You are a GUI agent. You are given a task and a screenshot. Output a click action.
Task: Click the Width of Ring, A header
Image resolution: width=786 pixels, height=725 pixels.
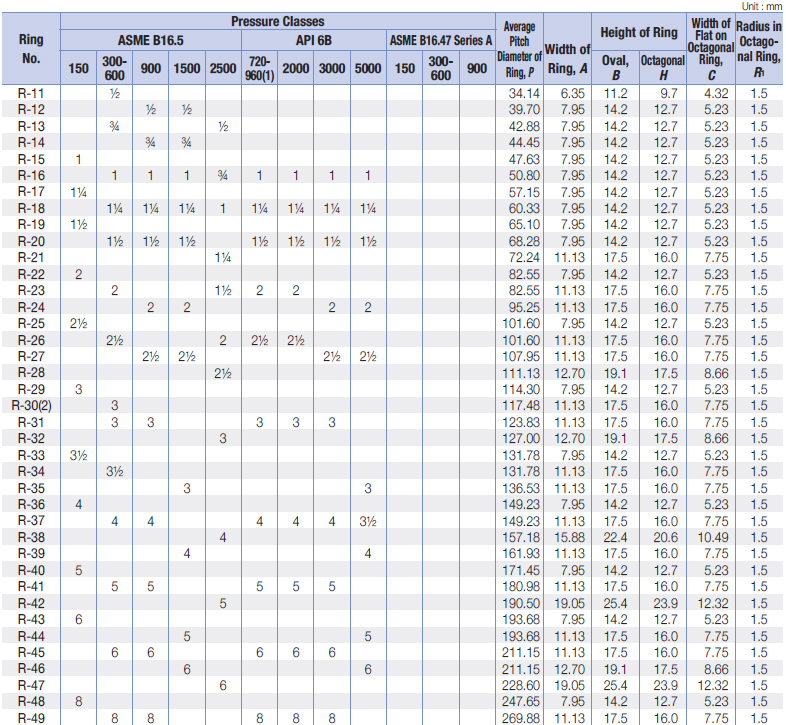click(x=567, y=59)
